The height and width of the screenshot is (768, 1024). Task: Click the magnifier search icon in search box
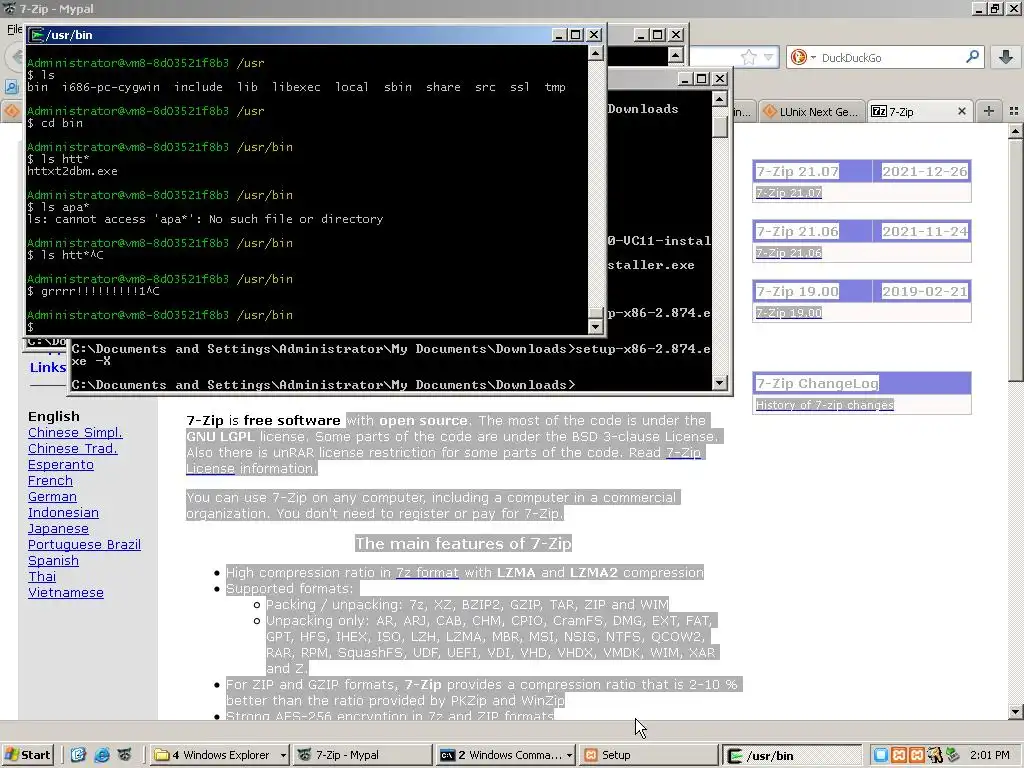[972, 57]
